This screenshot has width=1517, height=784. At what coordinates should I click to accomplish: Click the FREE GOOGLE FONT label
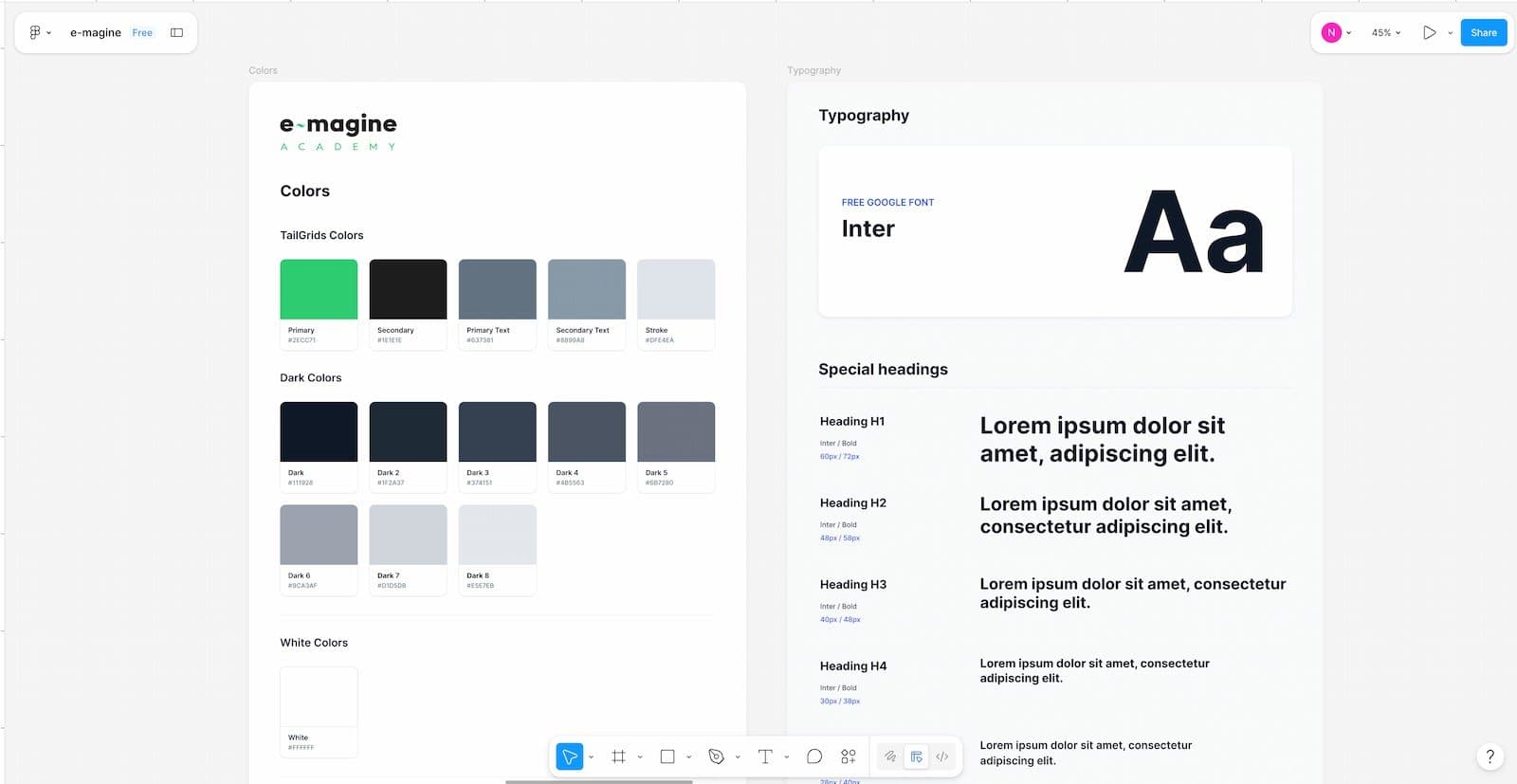point(887,202)
